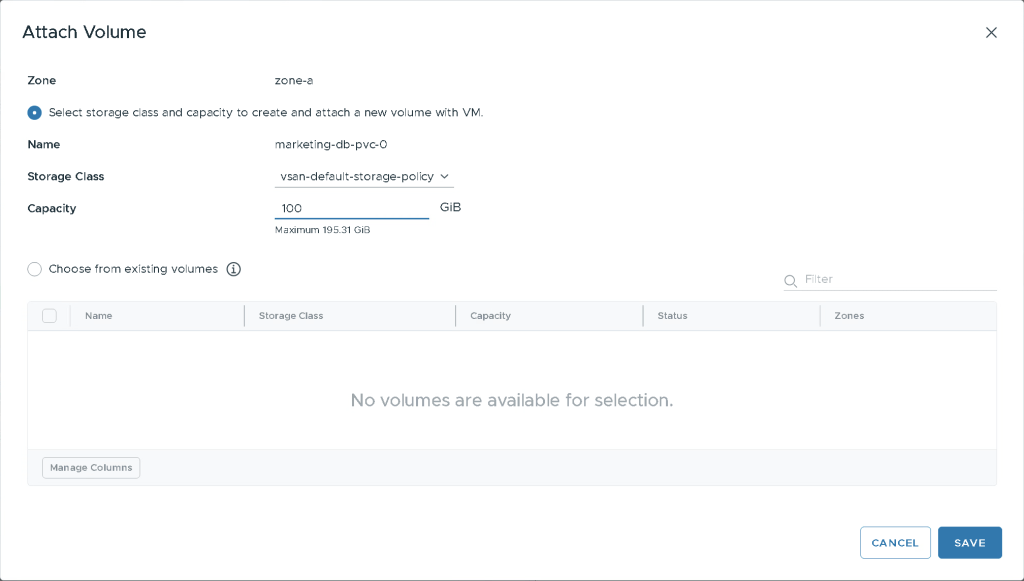
Task: Save the volume attachment
Action: pos(969,543)
